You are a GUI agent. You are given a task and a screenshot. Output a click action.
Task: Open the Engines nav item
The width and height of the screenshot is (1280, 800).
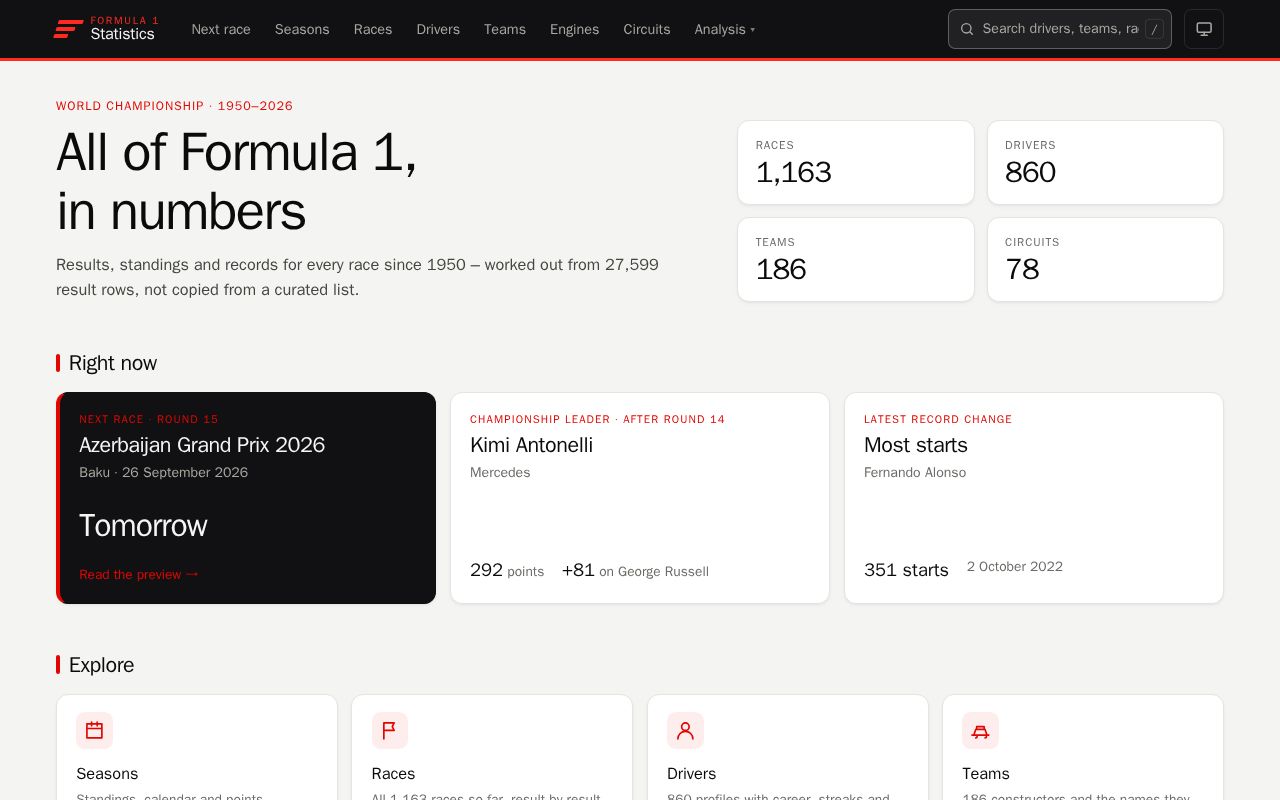point(575,29)
